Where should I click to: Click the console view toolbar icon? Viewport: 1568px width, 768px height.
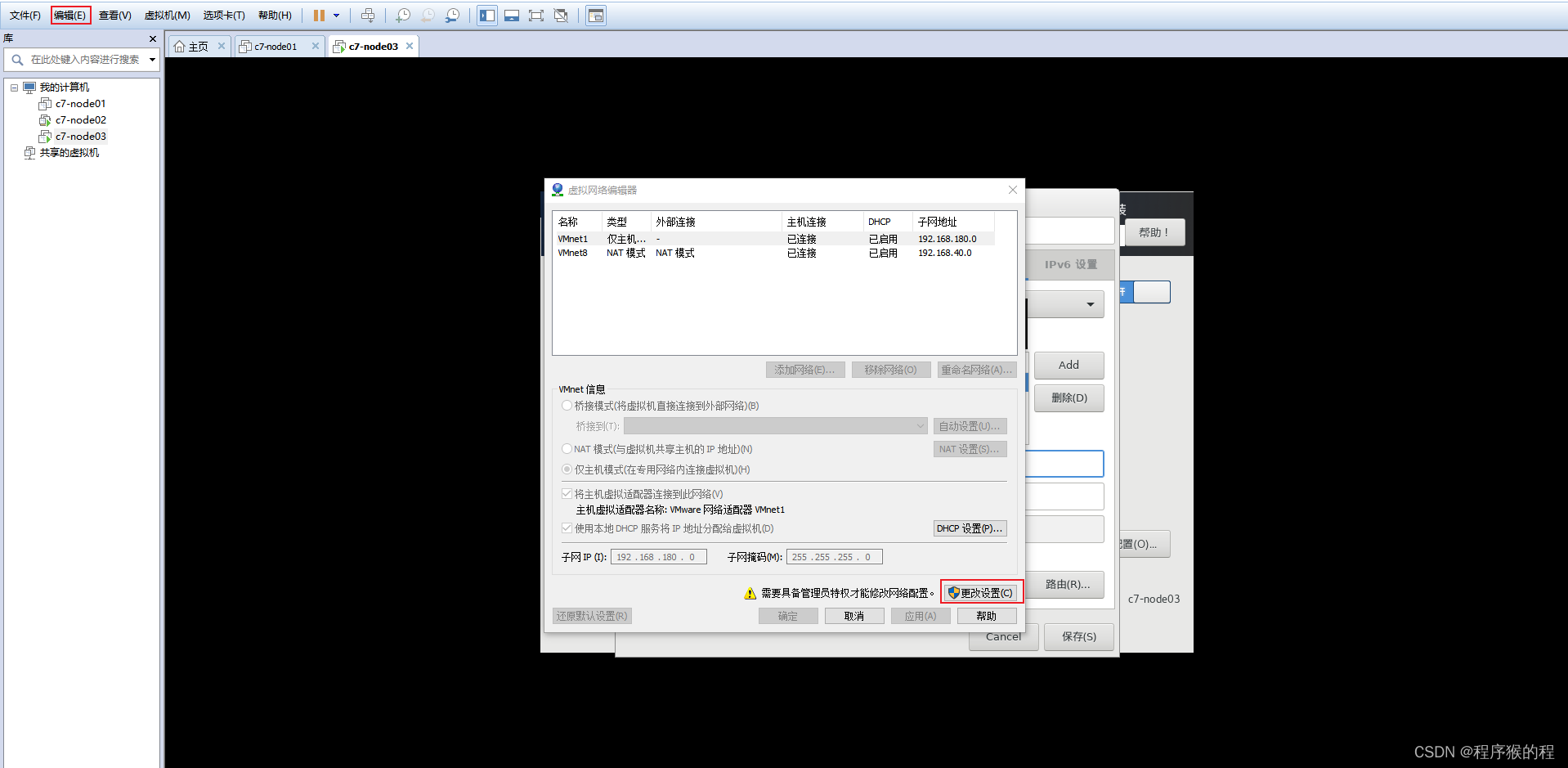(x=596, y=16)
